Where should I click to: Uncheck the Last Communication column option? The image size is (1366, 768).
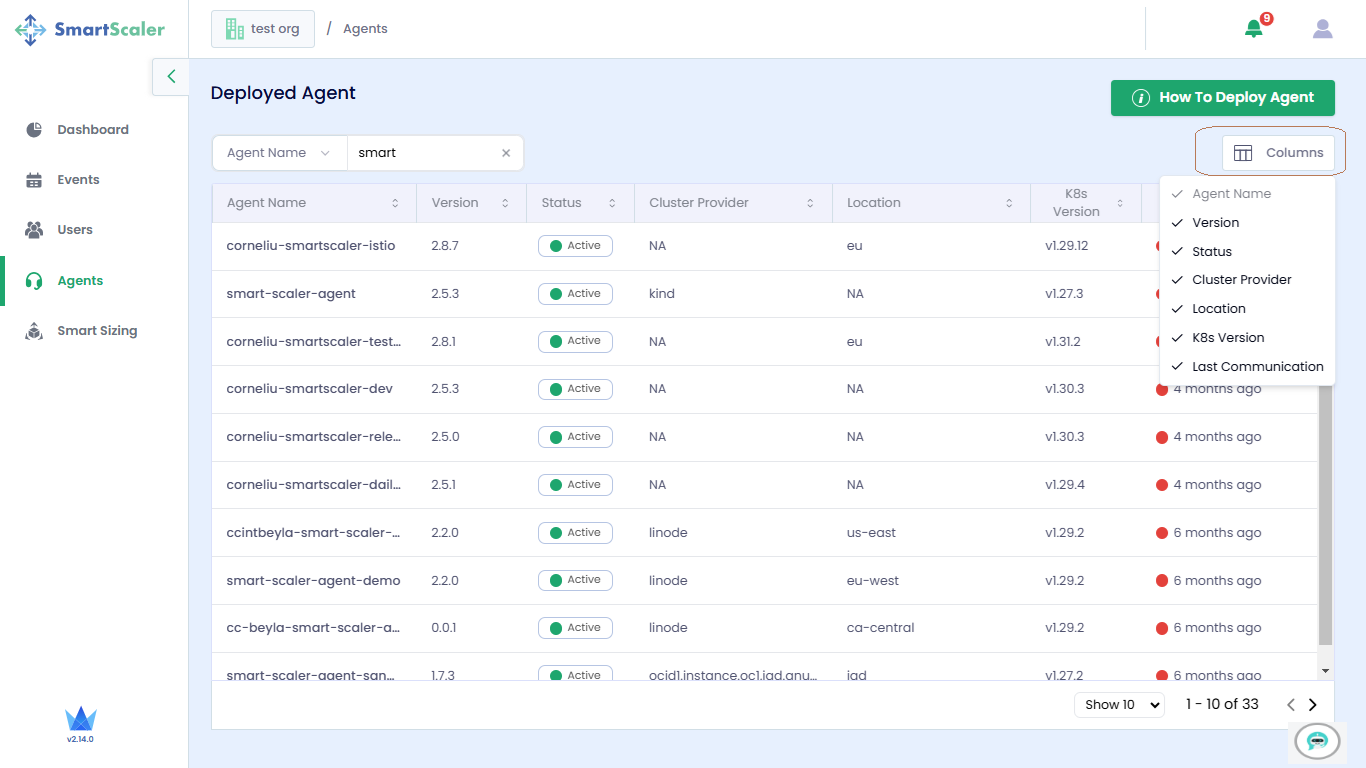(1247, 367)
